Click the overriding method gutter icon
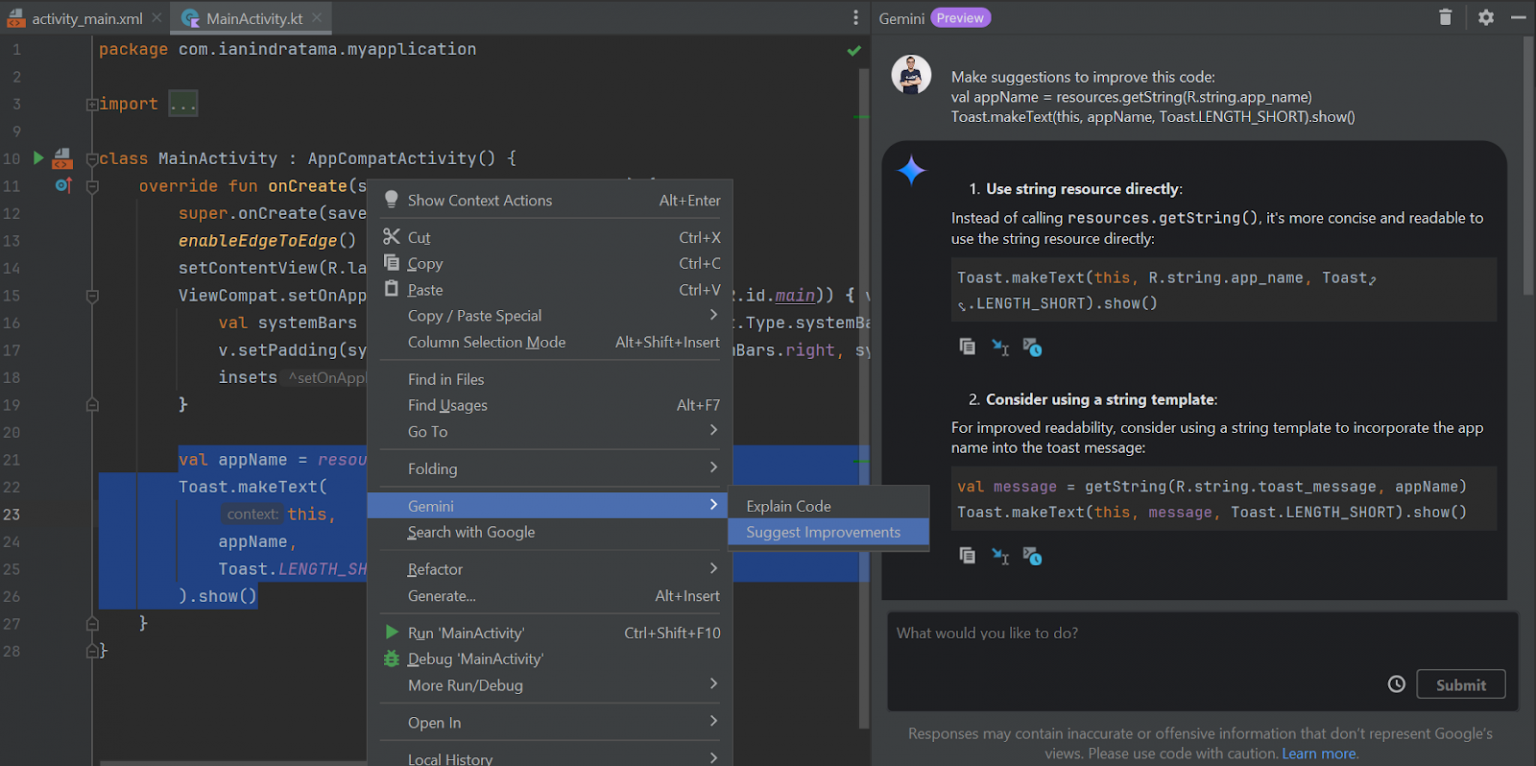The image size is (1536, 766). coord(63,186)
